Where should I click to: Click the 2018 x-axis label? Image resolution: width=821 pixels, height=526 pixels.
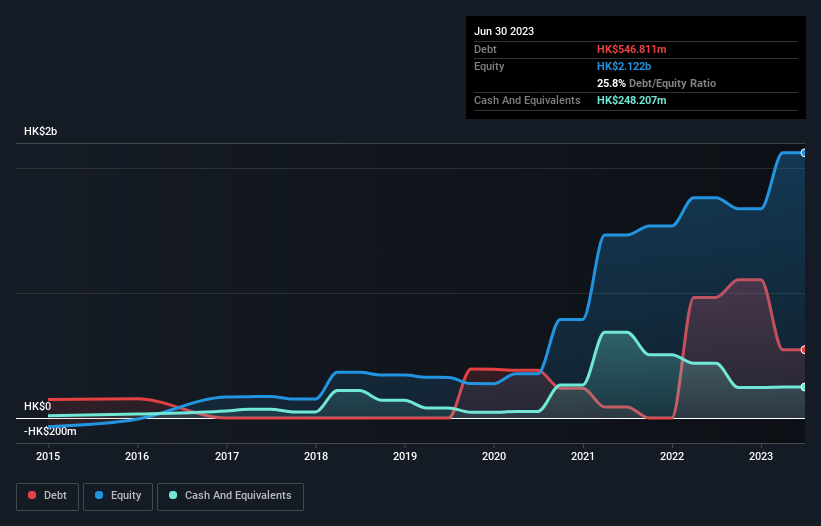pos(316,456)
